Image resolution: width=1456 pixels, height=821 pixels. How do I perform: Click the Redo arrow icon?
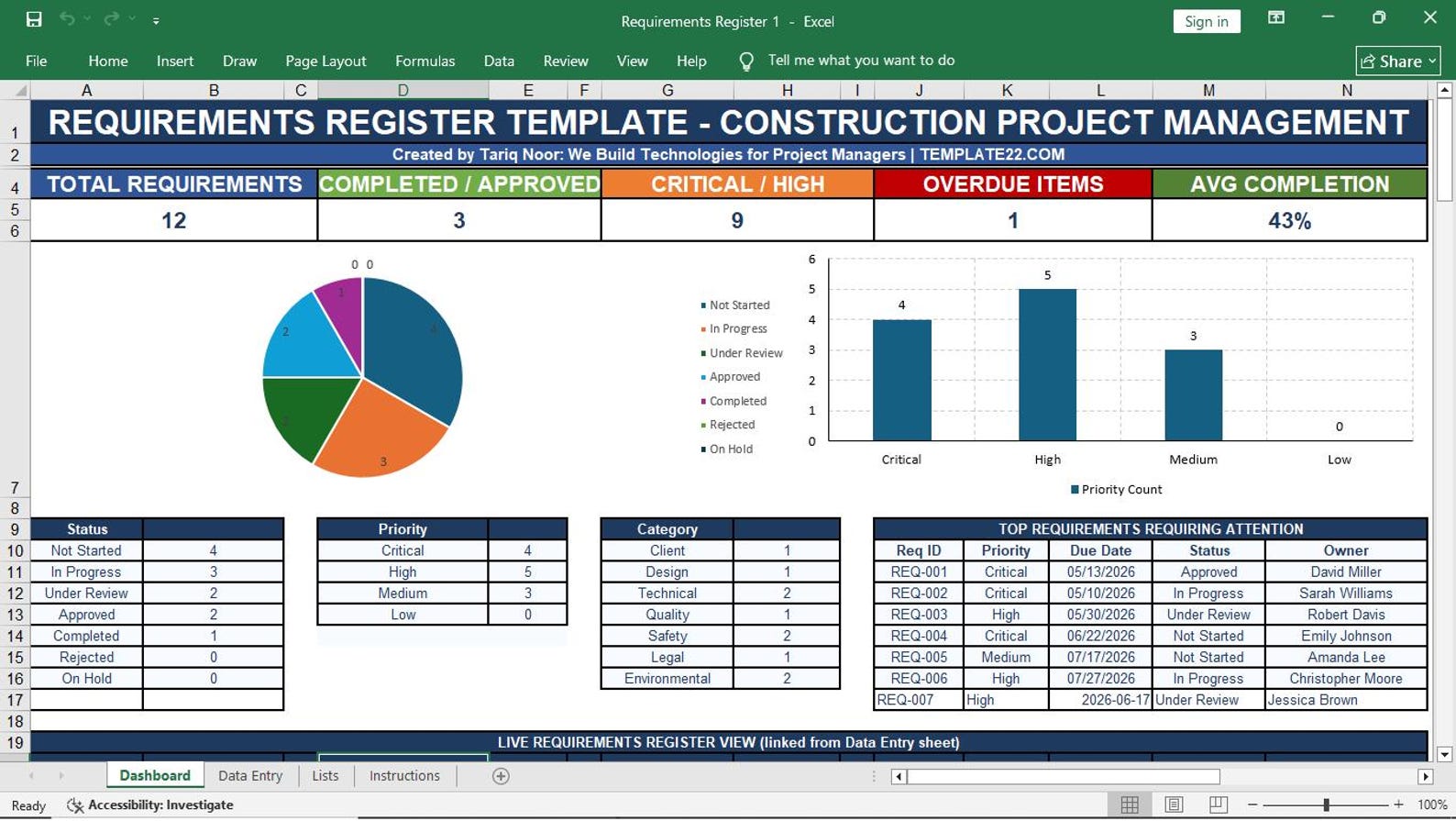pyautogui.click(x=111, y=19)
